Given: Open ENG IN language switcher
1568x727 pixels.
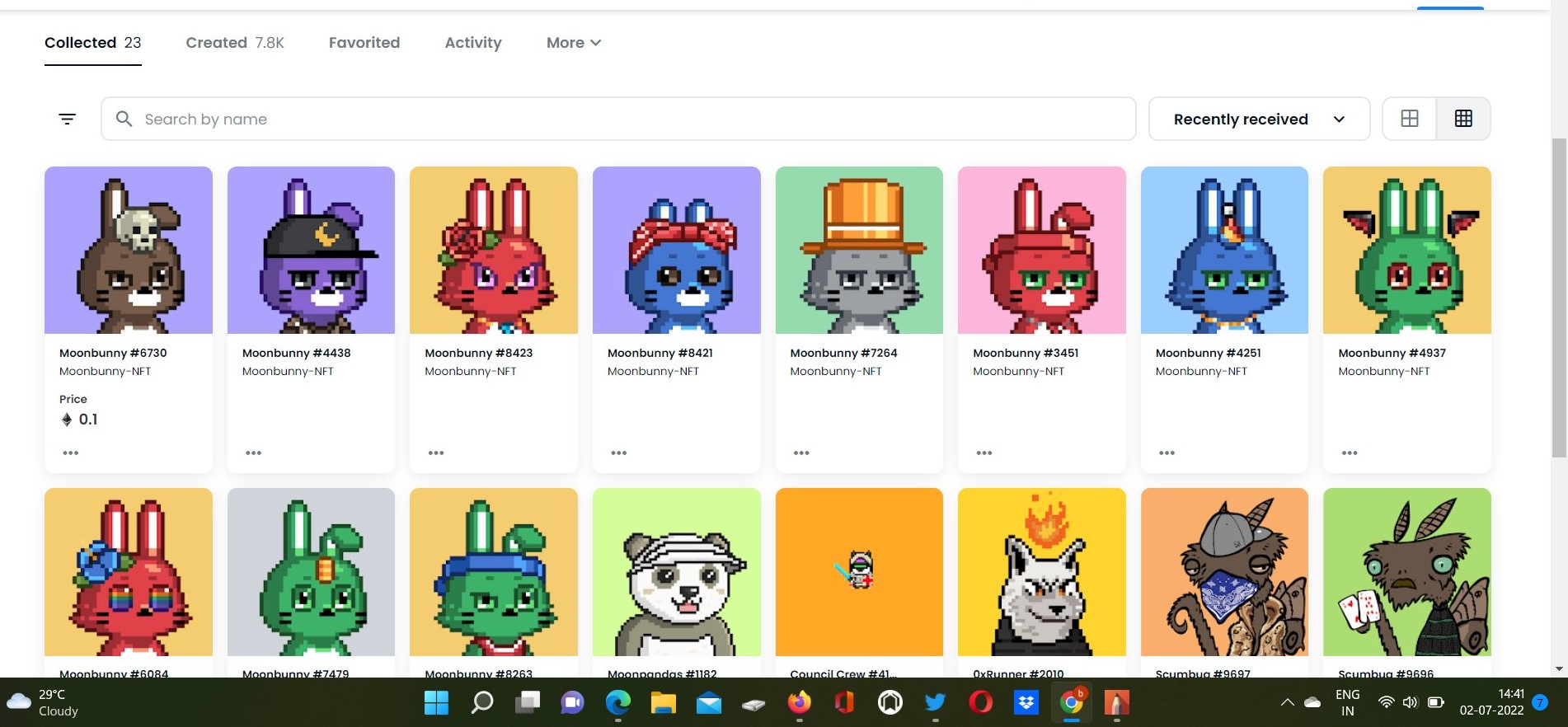Looking at the screenshot, I should (x=1347, y=702).
